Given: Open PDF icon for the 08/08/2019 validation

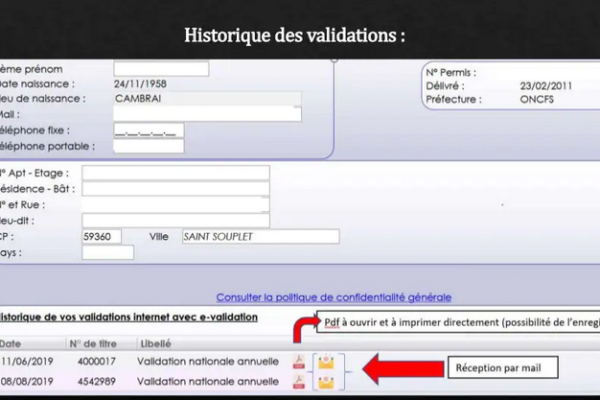Looking at the screenshot, I should [298, 381].
